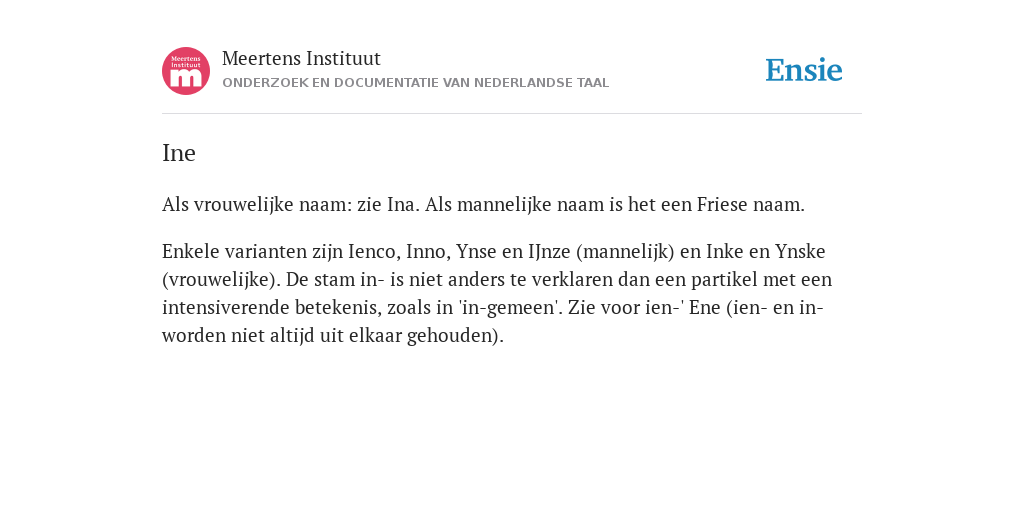The height and width of the screenshot is (512, 1024).
Task: Click the word Ina in first paragraph
Action: point(404,204)
